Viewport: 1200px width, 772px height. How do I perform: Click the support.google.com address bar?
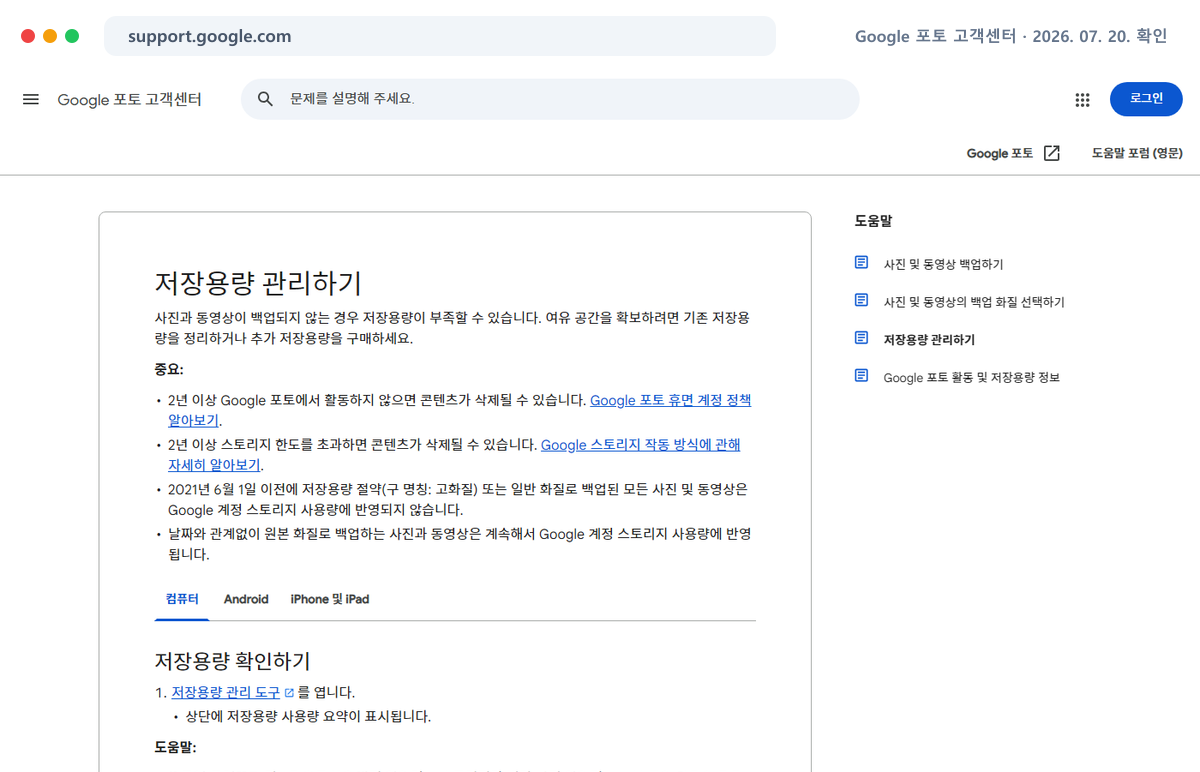coord(440,36)
